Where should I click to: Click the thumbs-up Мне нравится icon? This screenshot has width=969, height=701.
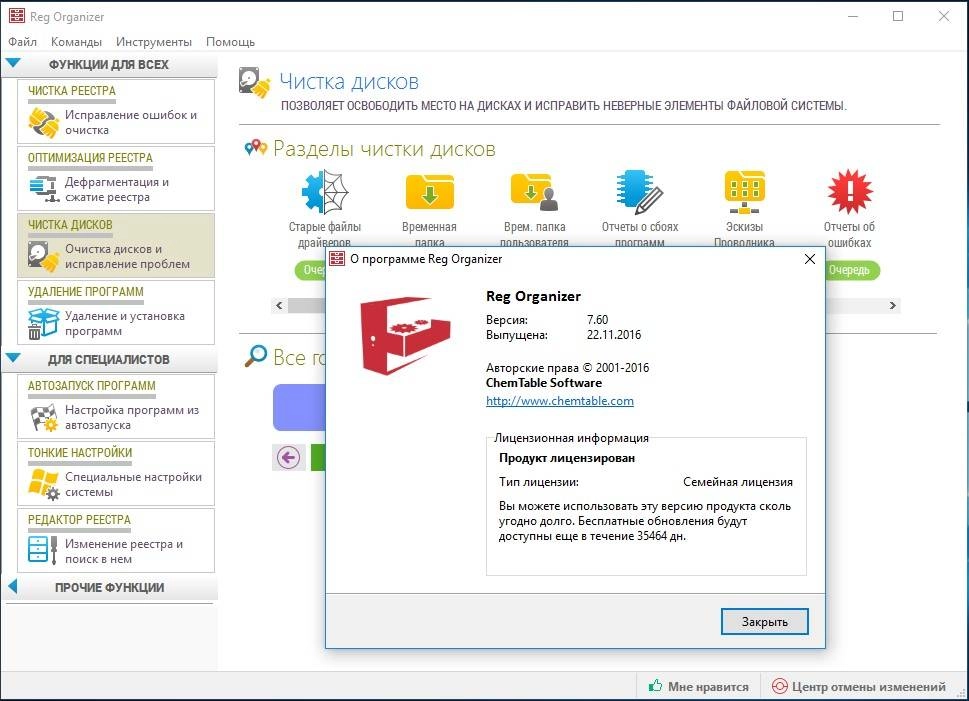coord(655,686)
